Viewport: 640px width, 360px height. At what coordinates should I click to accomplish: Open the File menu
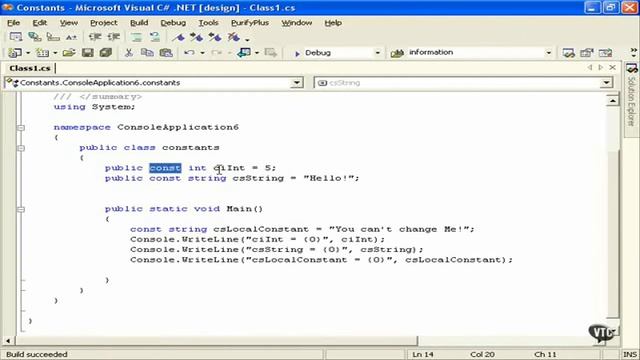pyautogui.click(x=13, y=23)
